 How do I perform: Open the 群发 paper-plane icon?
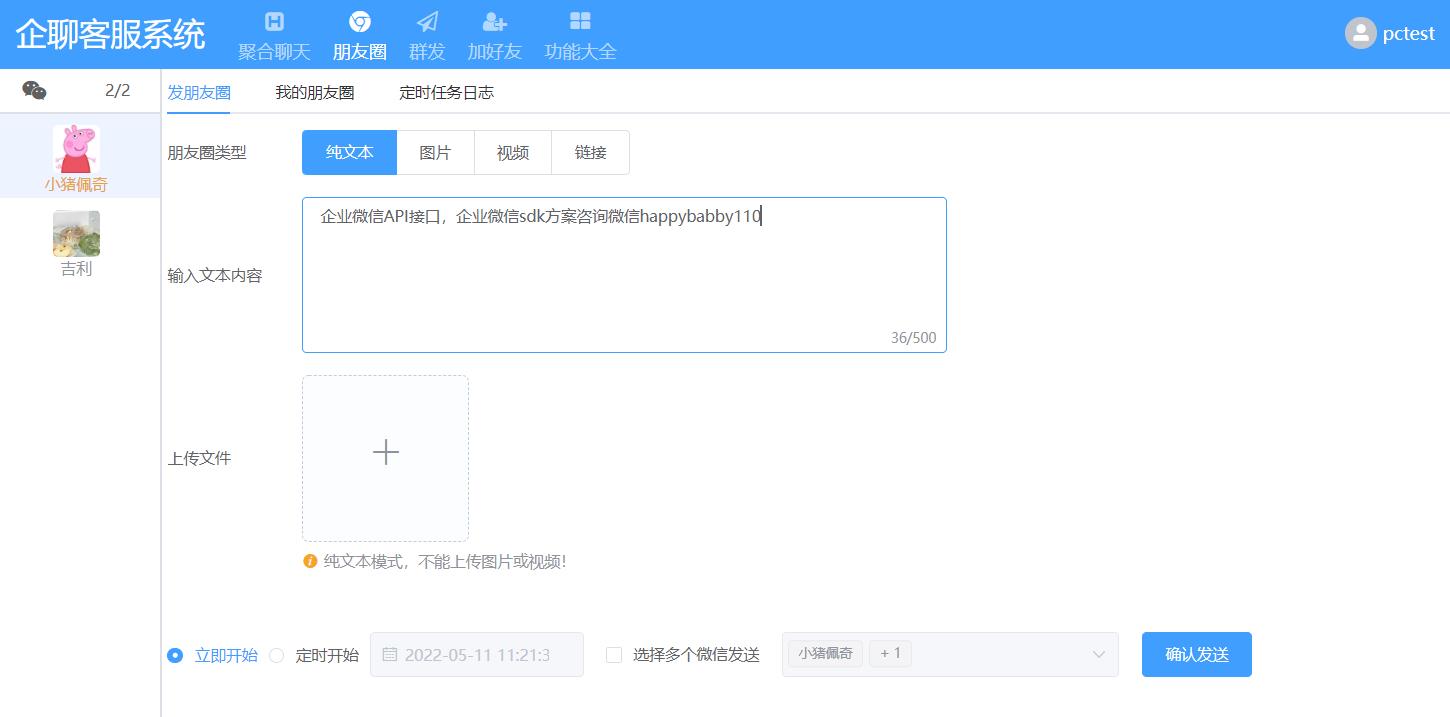[427, 21]
